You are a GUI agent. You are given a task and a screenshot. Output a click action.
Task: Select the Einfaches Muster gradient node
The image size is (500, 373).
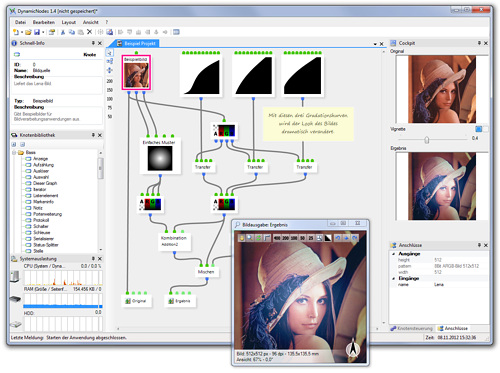[x=160, y=156]
